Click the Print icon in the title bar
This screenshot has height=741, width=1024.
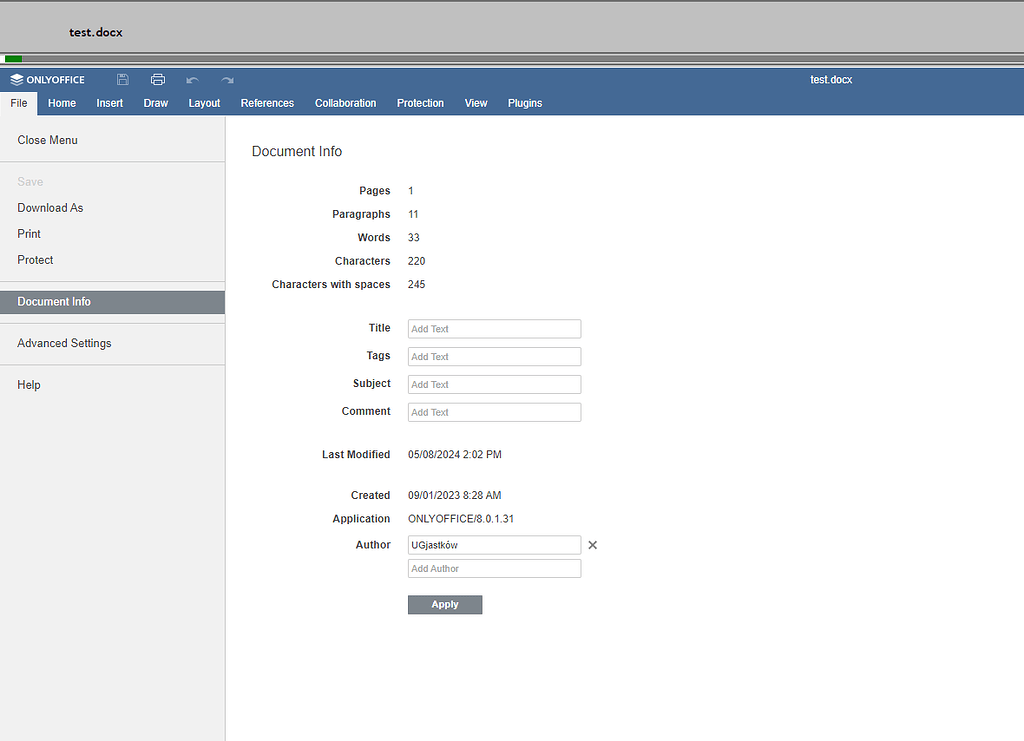point(158,80)
